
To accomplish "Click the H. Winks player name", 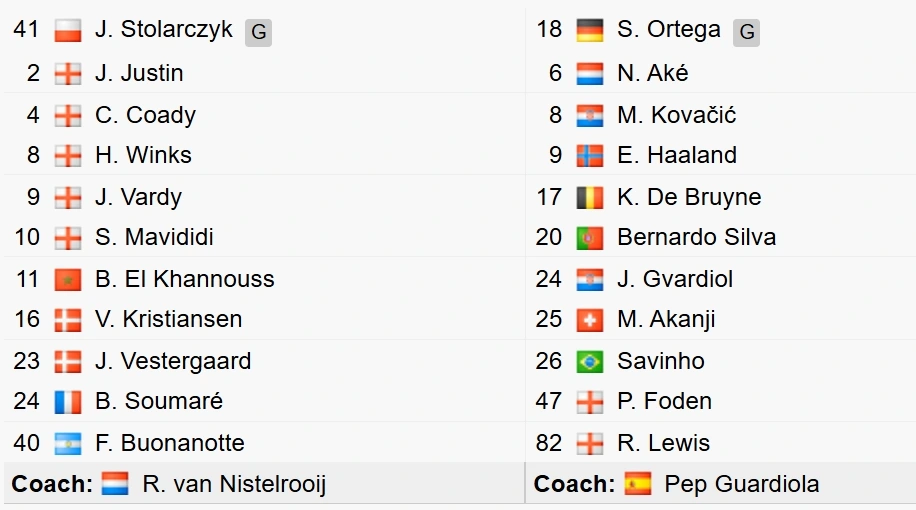I will click(x=143, y=155).
